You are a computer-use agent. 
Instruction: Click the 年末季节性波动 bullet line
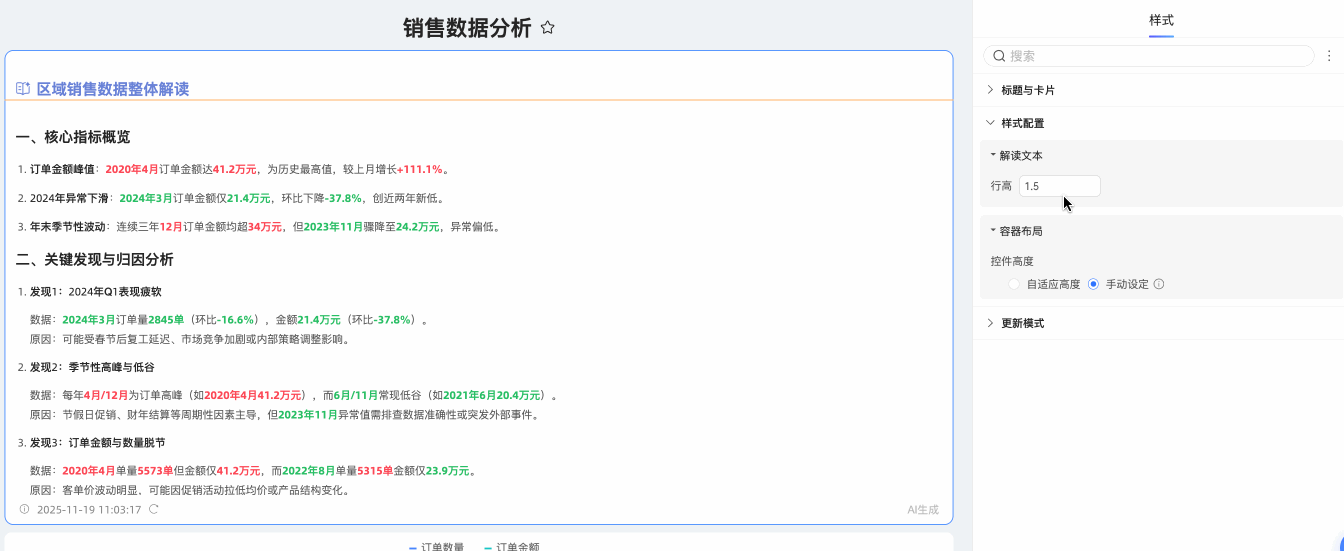coord(259,227)
